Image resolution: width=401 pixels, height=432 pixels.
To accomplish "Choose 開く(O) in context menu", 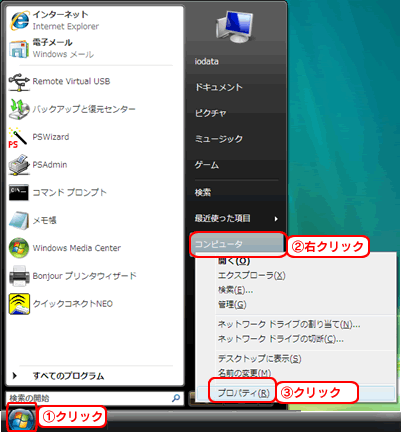I will tap(234, 261).
